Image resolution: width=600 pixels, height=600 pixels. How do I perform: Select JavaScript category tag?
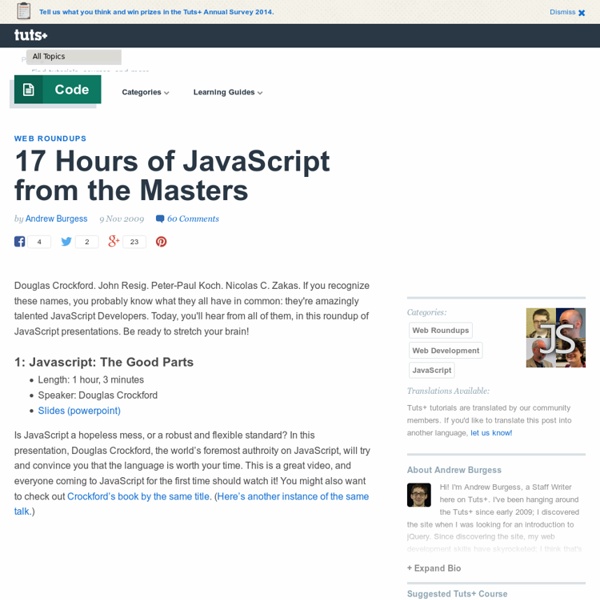coord(432,370)
